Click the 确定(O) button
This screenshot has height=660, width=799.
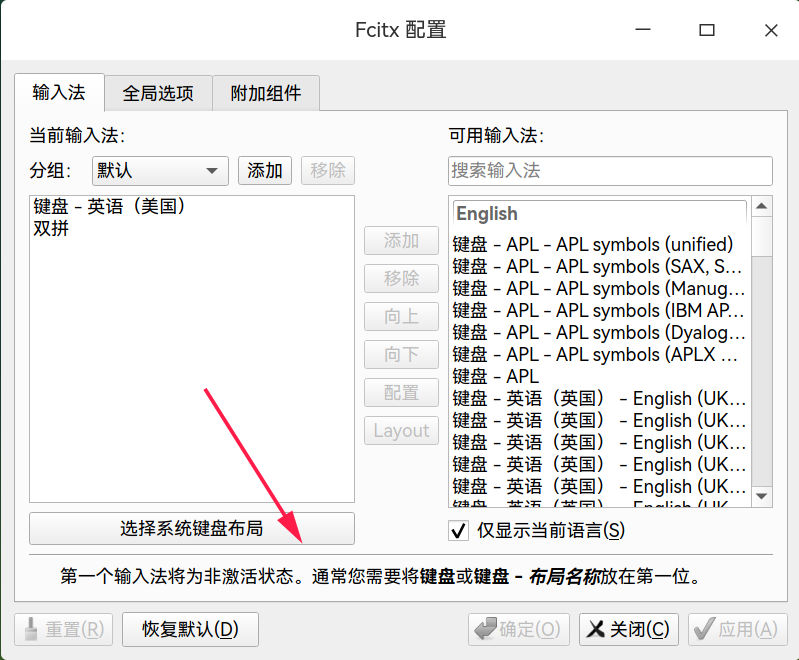pyautogui.click(x=519, y=629)
